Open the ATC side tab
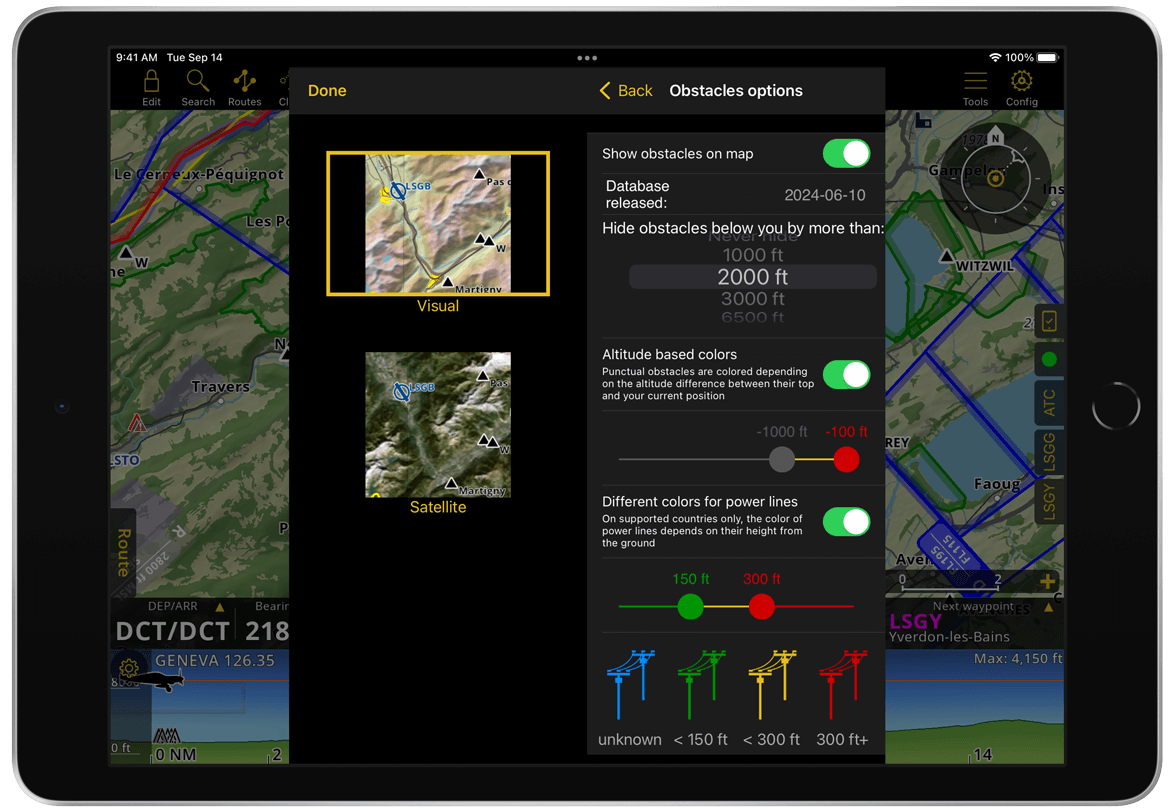The image size is (1174, 812). (1049, 403)
